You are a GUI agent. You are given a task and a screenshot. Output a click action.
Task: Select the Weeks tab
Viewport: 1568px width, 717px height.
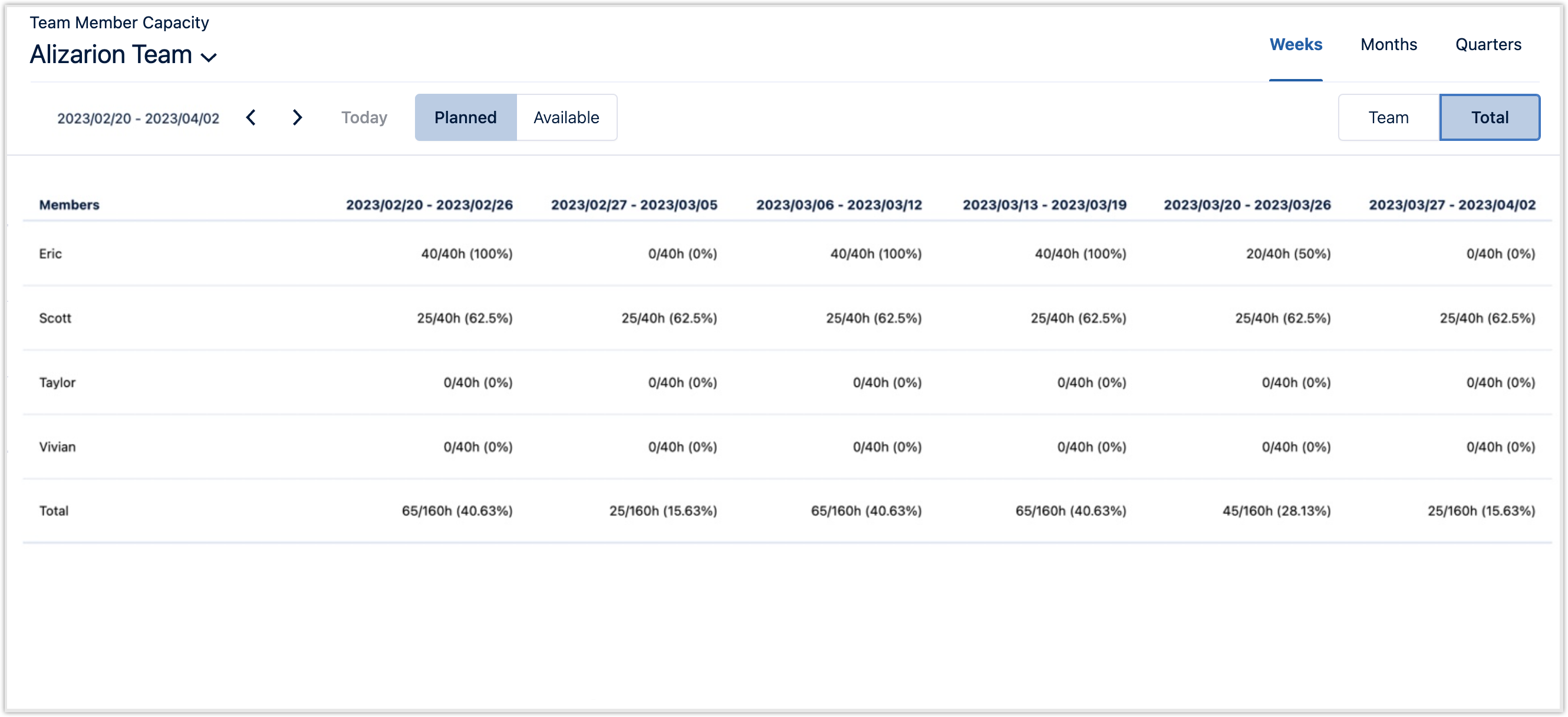1295,44
